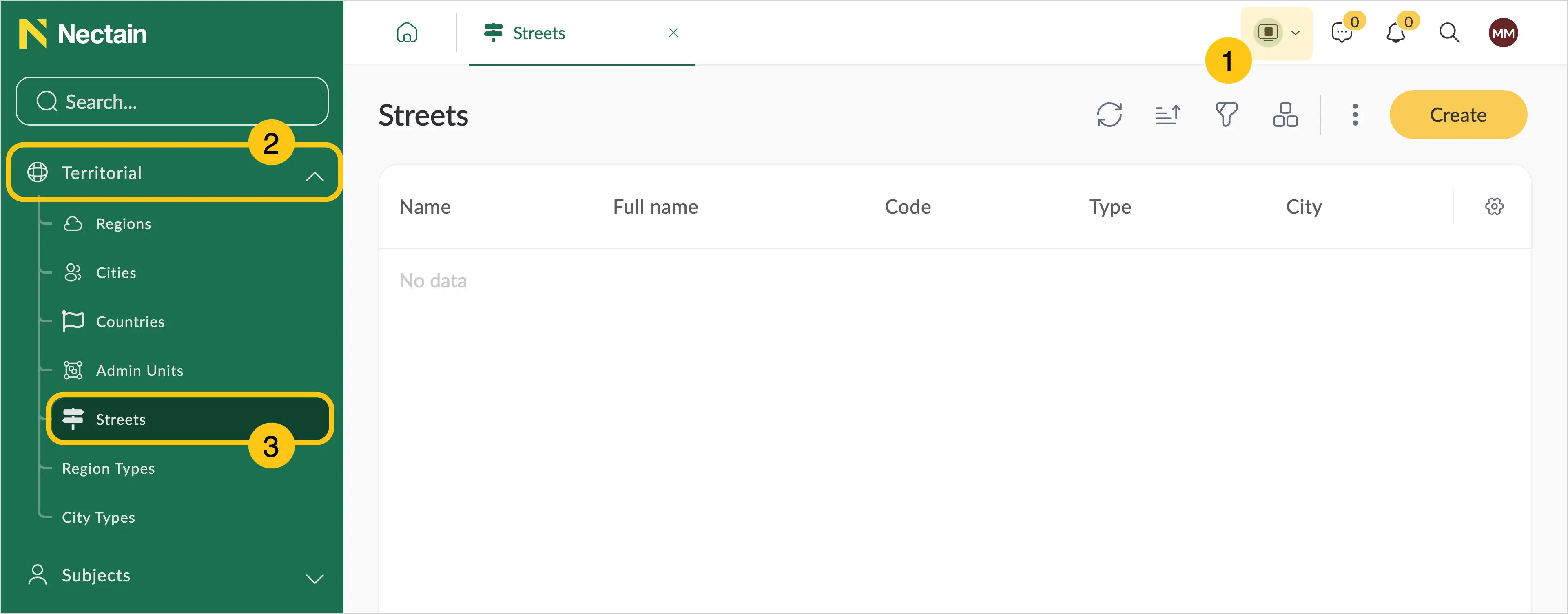
Task: Open the sort ascending icon
Action: (x=1167, y=115)
